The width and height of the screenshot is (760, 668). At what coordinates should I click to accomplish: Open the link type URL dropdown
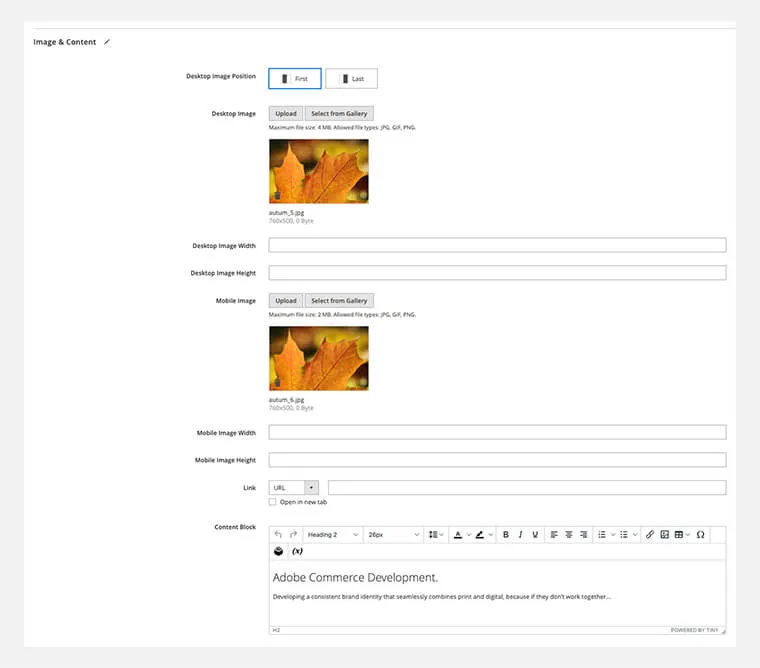pos(294,487)
